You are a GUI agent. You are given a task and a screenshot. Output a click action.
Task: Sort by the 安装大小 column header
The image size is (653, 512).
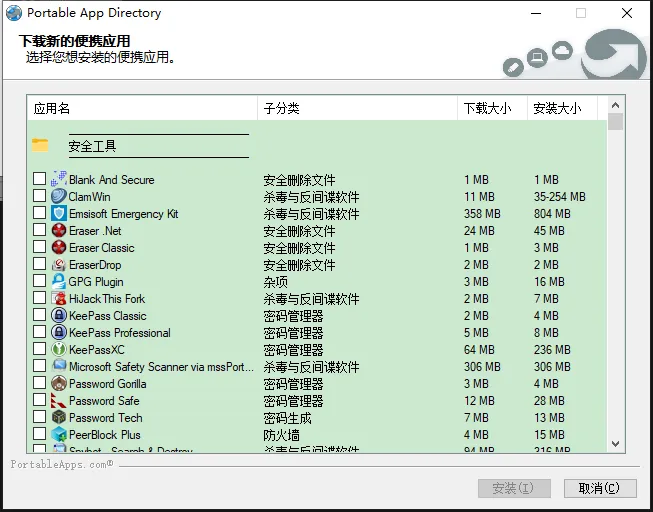tap(562, 108)
